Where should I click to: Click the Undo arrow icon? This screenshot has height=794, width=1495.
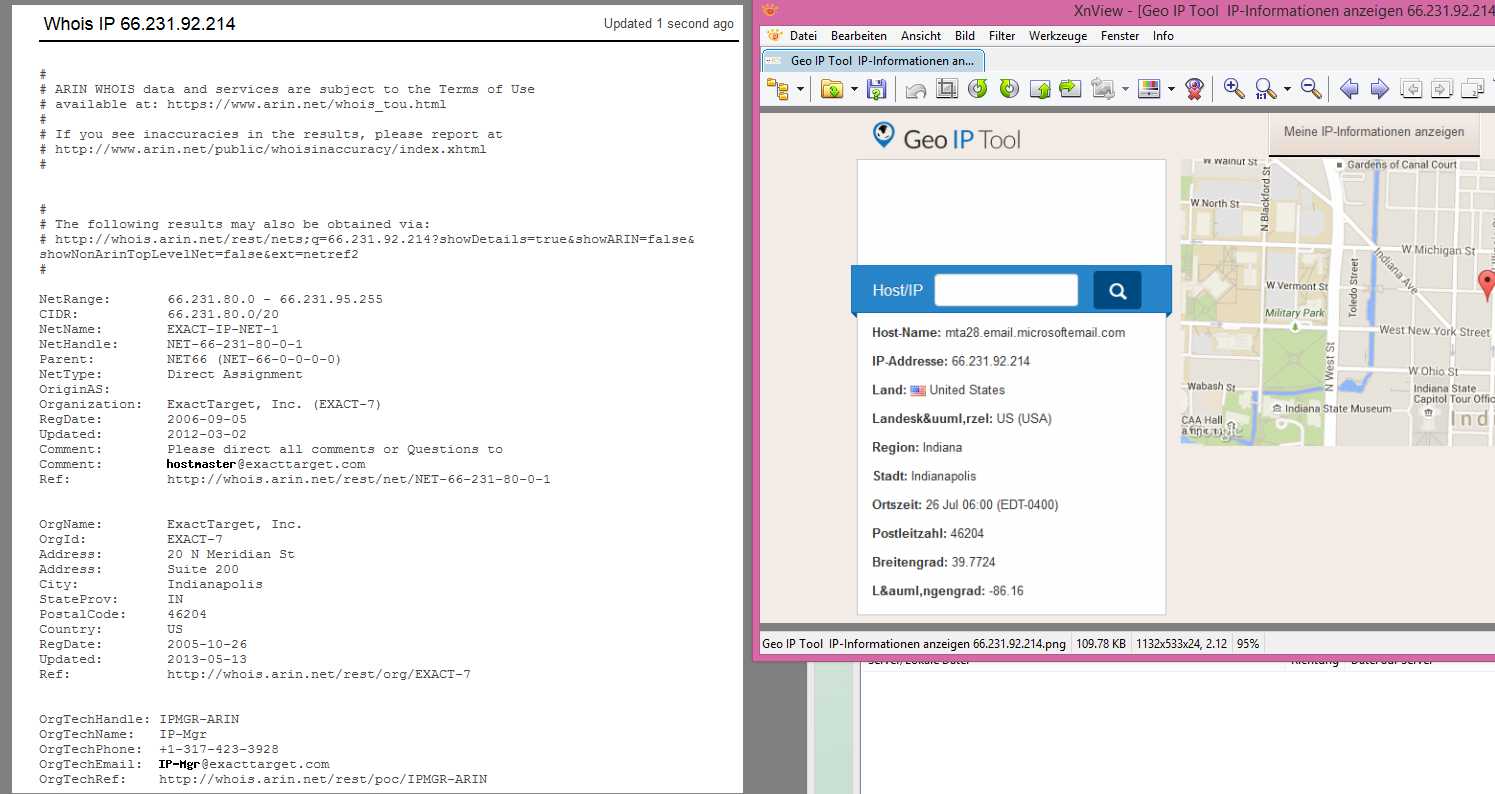(x=915, y=89)
